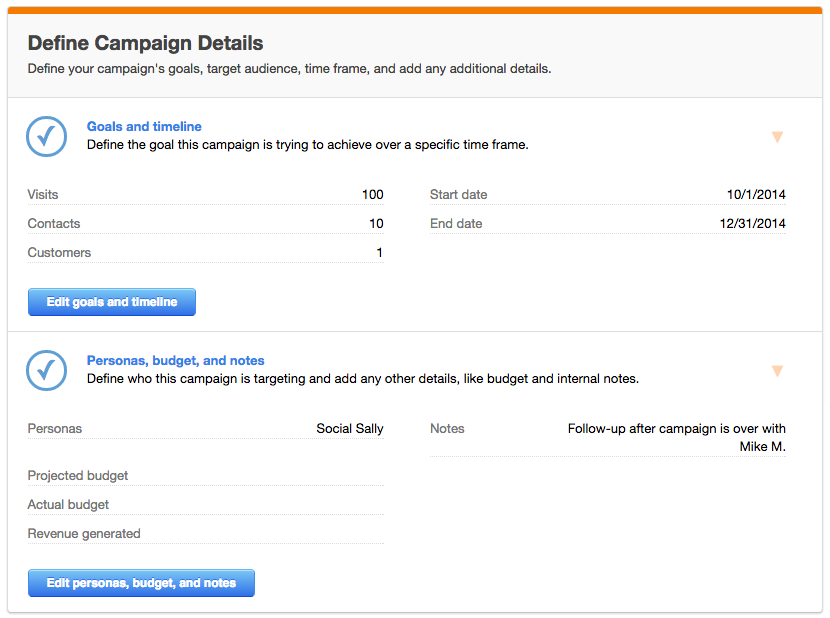The image size is (830, 618).
Task: Click the End date 12/31/2014
Action: tap(752, 224)
